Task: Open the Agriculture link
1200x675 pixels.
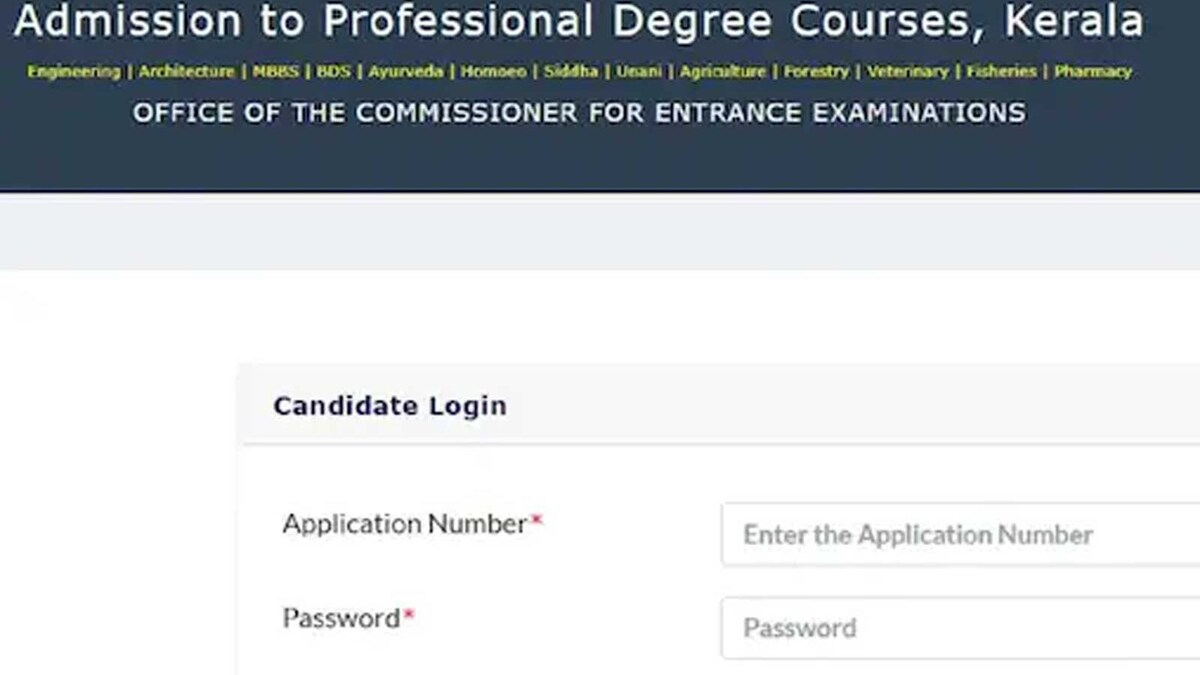Action: click(x=722, y=71)
